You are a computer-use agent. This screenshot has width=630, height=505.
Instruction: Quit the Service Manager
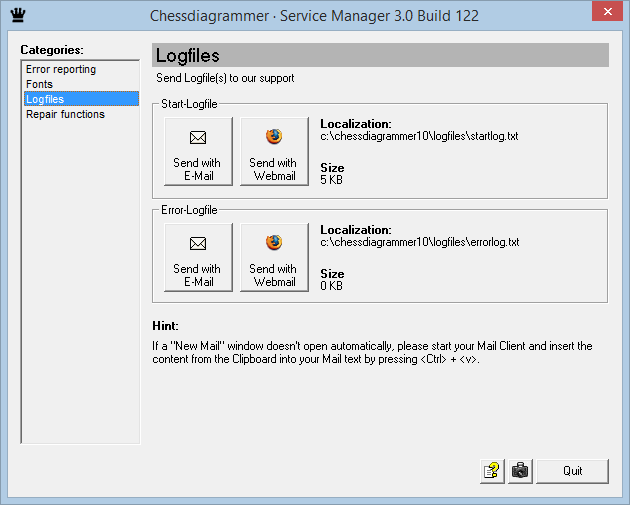(x=572, y=471)
